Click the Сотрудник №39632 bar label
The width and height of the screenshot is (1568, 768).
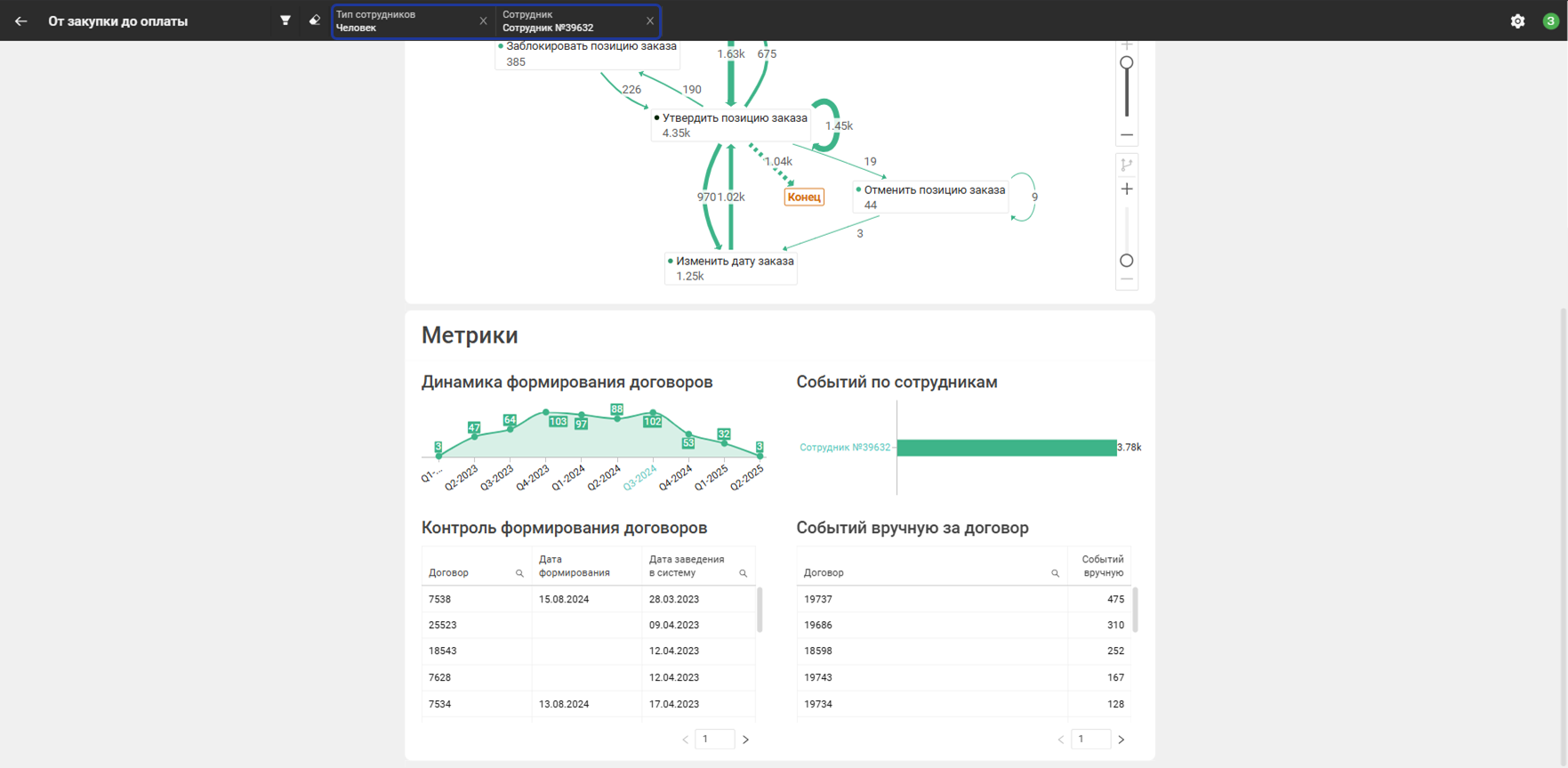coord(844,448)
